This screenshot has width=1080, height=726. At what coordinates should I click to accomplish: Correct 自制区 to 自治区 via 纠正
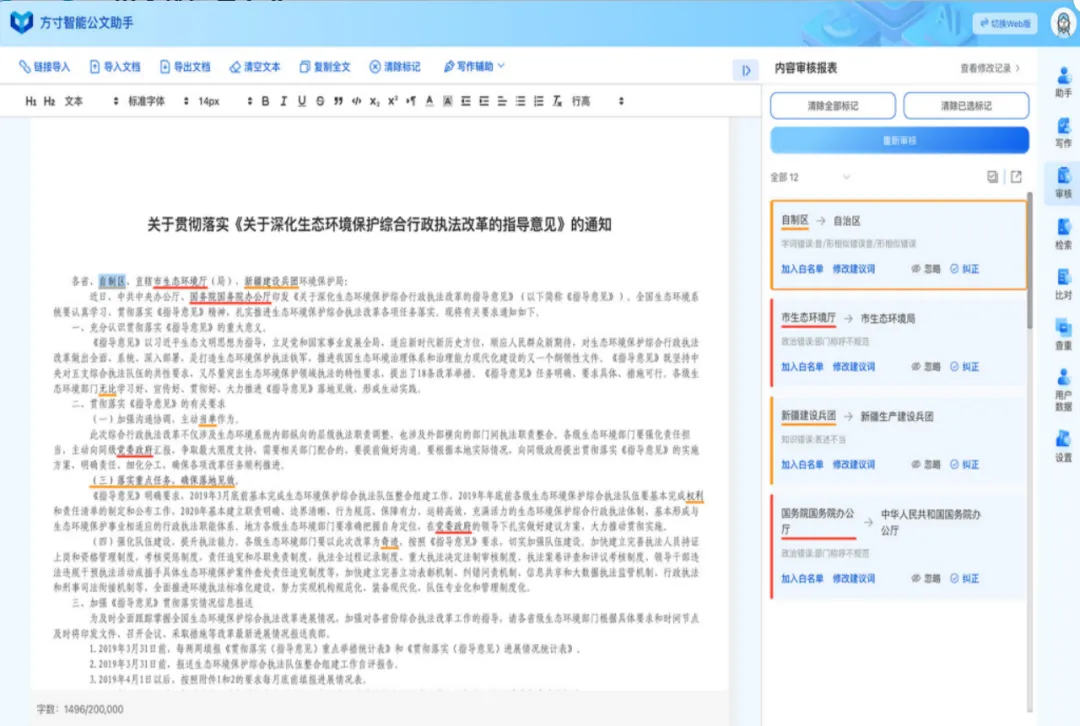click(964, 269)
